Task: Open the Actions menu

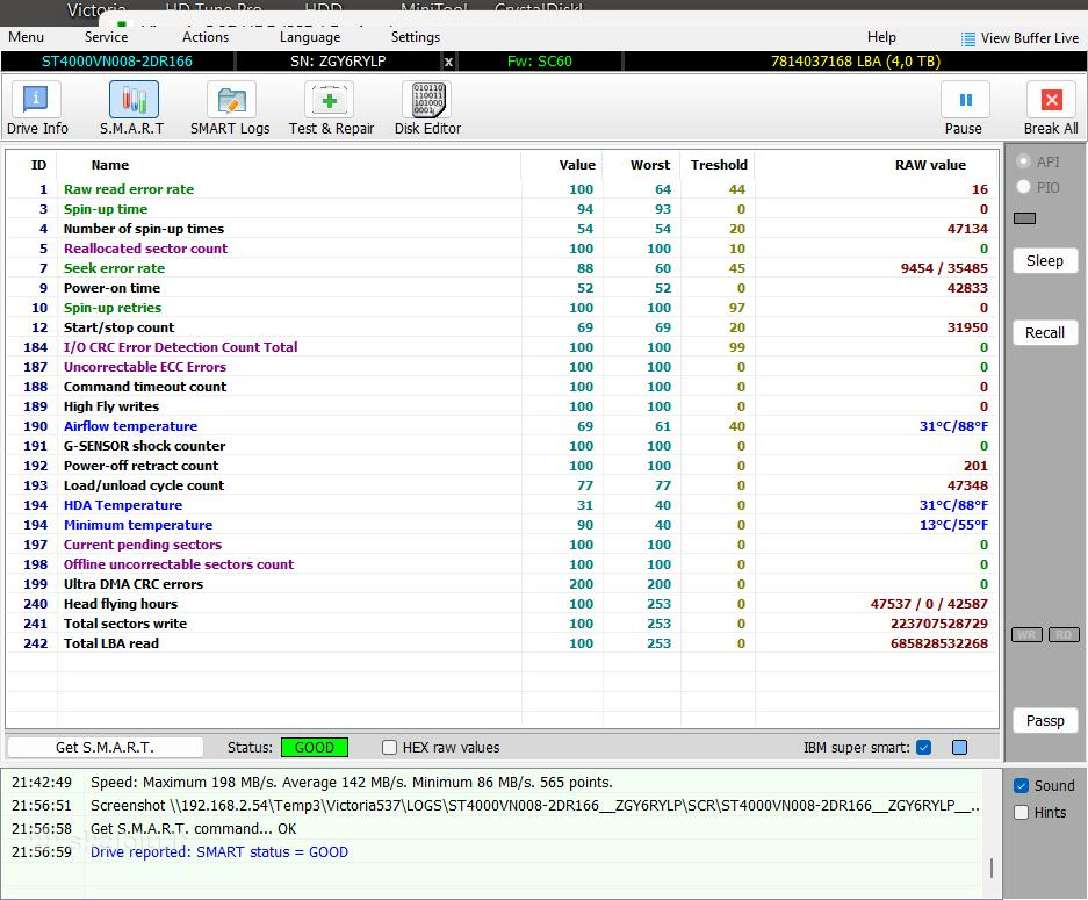Action: (x=205, y=37)
